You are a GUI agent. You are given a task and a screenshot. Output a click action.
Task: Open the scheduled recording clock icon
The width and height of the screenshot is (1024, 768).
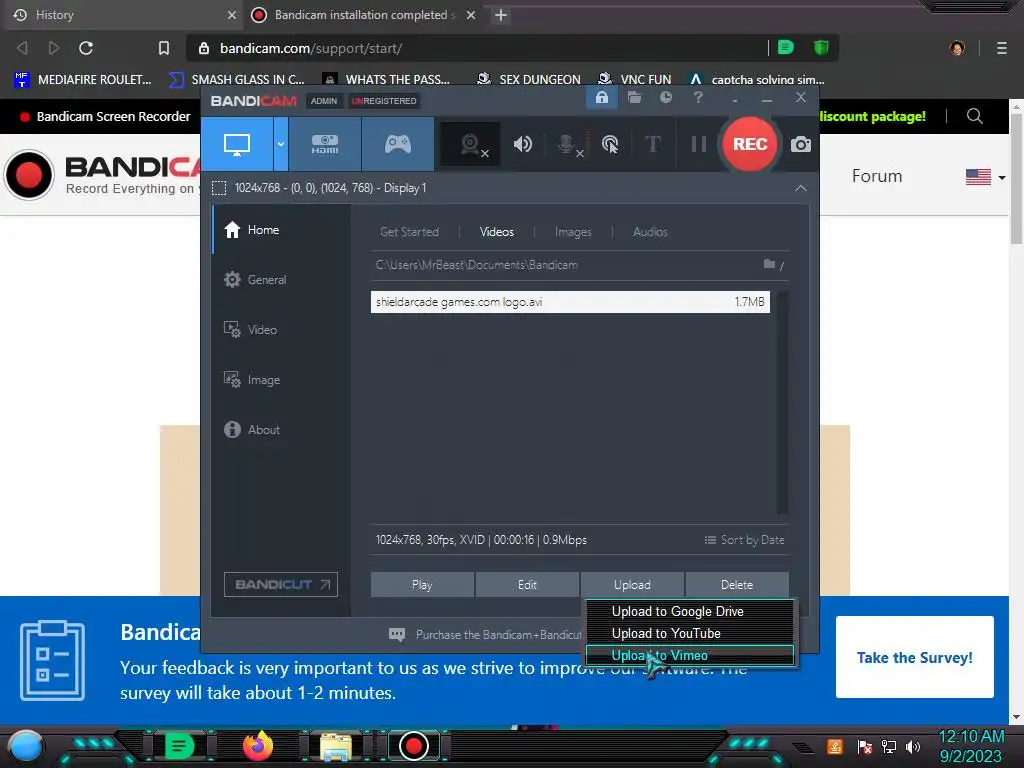[666, 97]
